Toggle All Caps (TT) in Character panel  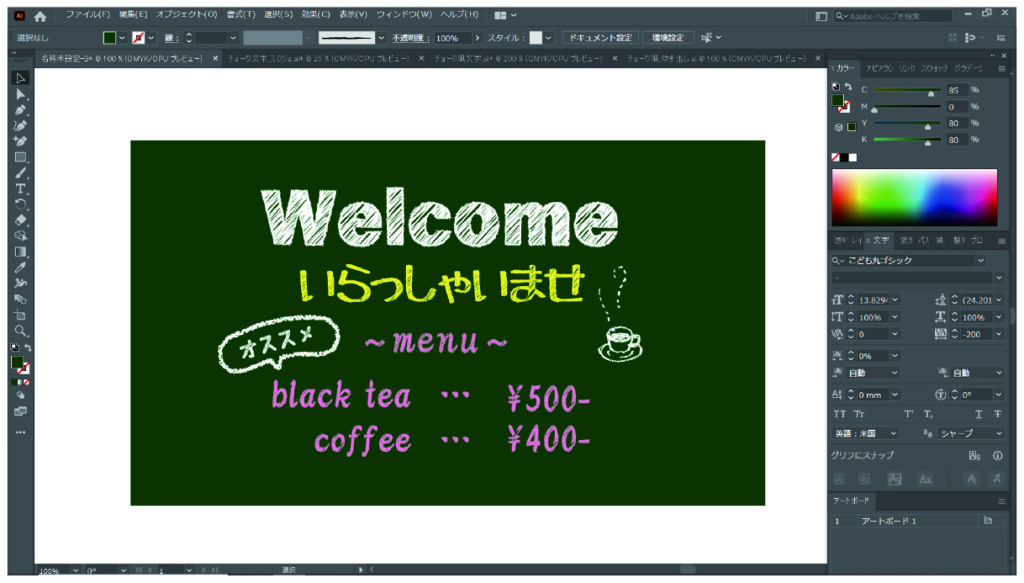[x=840, y=414]
